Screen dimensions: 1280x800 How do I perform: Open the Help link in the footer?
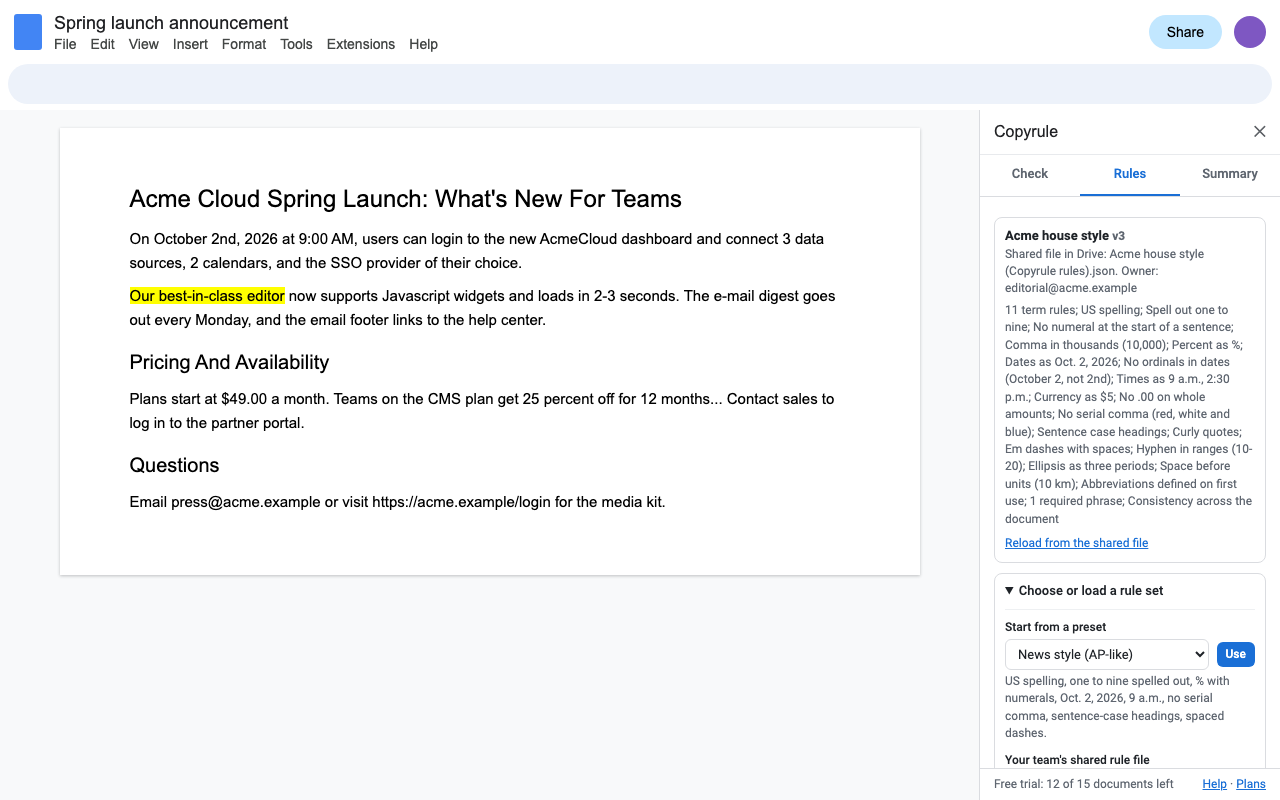pos(1214,784)
